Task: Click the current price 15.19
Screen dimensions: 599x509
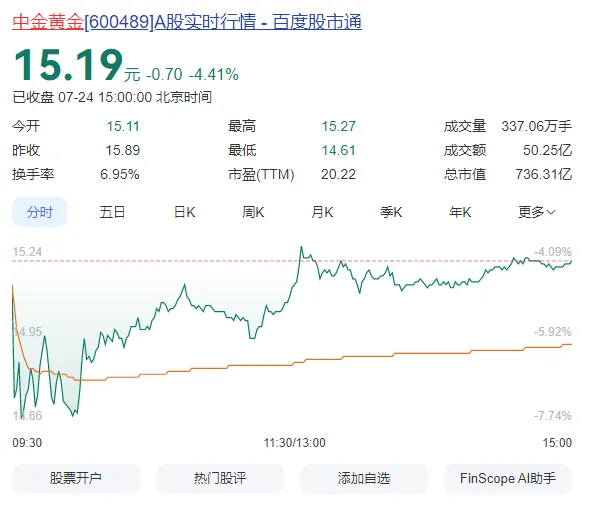Action: tap(68, 65)
